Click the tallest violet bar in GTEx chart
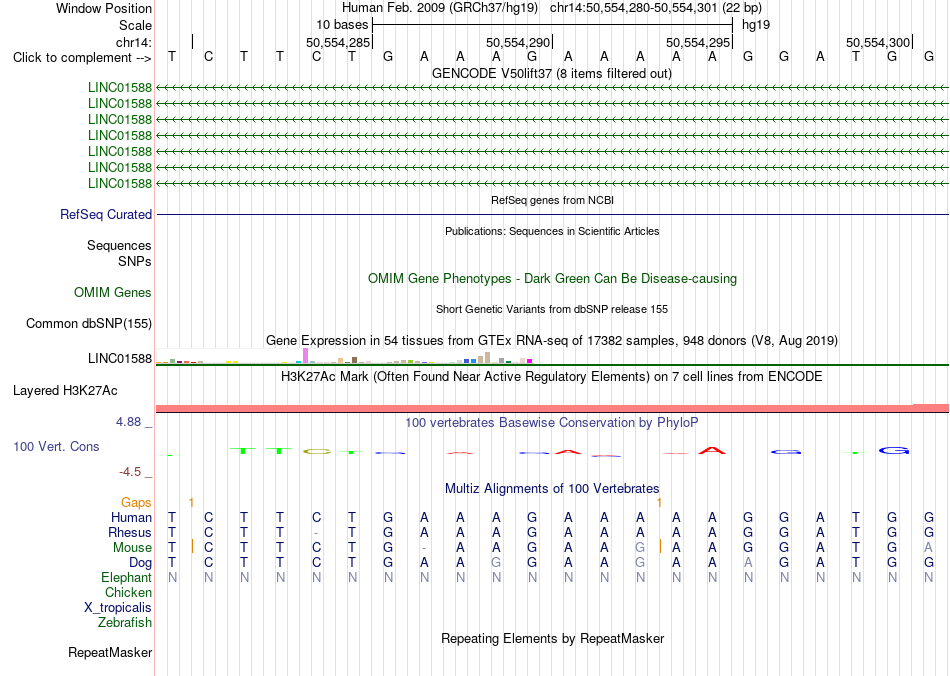Viewport: 950px width, 676px height. [306, 356]
